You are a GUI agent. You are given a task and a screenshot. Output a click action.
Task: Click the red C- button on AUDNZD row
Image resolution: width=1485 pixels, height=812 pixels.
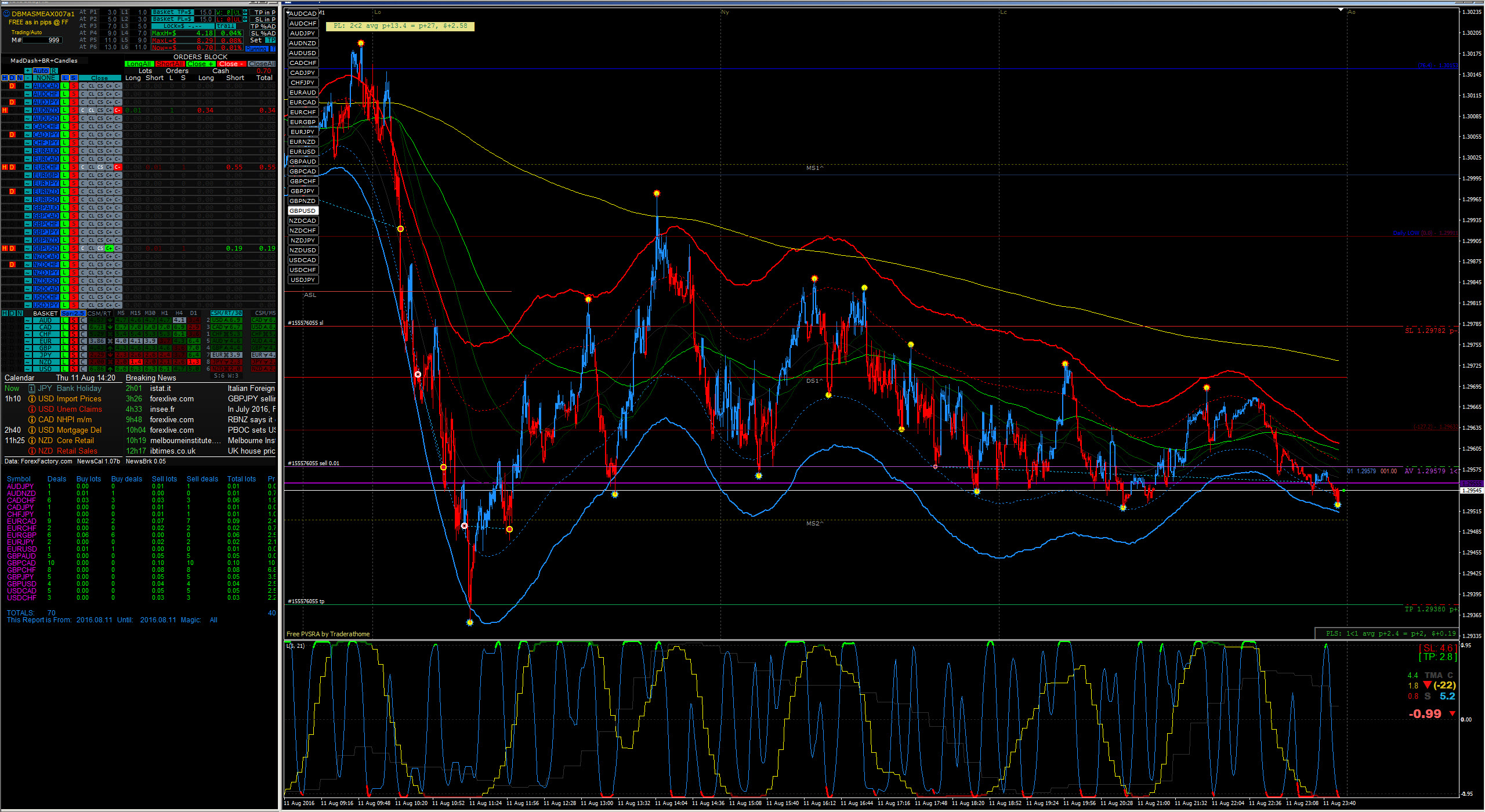(118, 110)
